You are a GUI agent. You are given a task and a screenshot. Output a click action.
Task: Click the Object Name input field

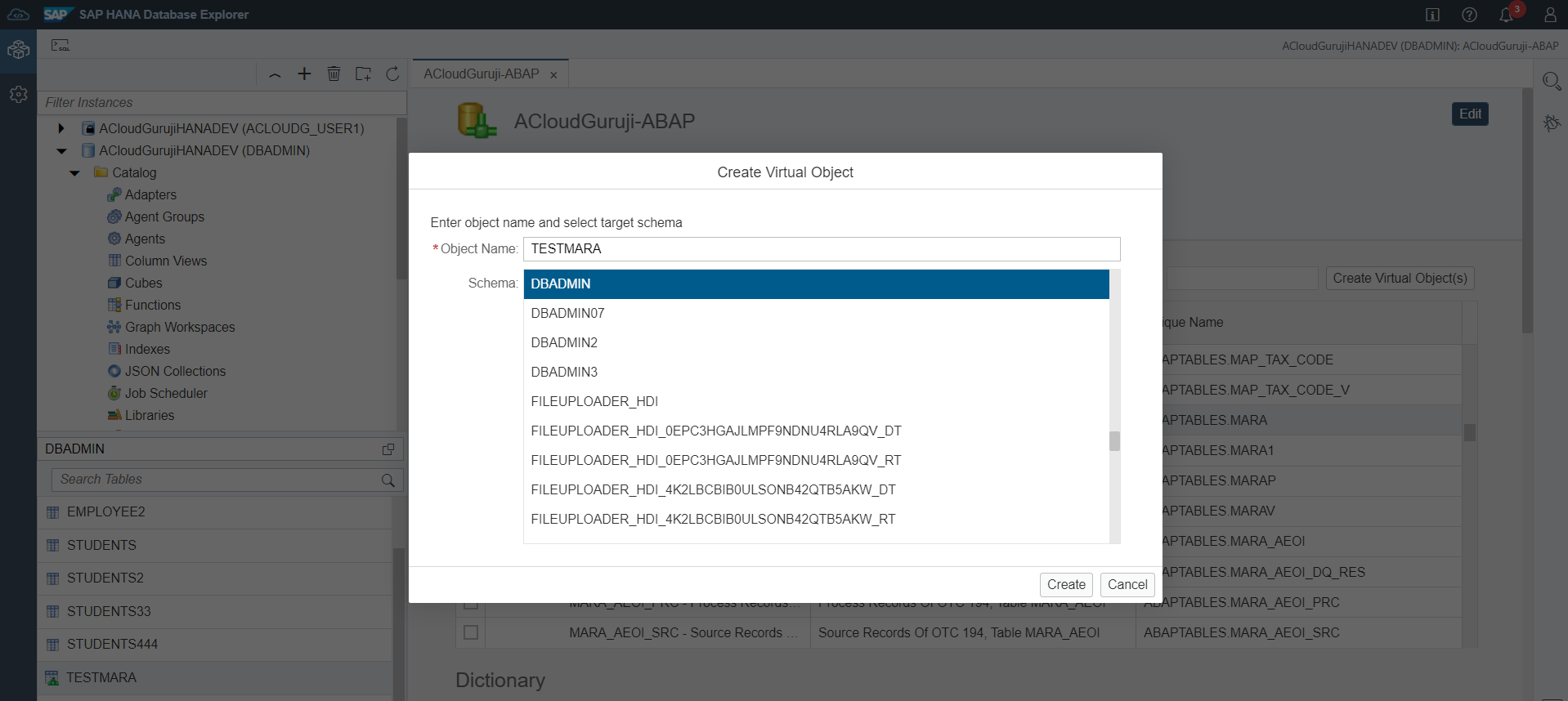pyautogui.click(x=821, y=249)
